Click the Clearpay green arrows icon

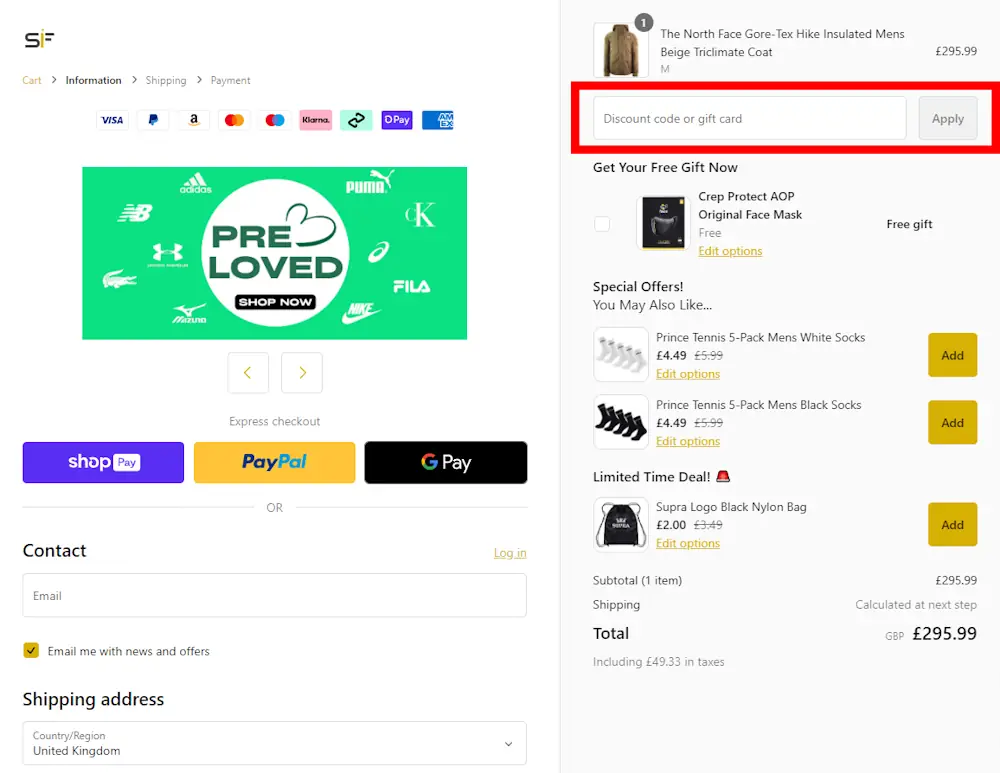point(356,120)
